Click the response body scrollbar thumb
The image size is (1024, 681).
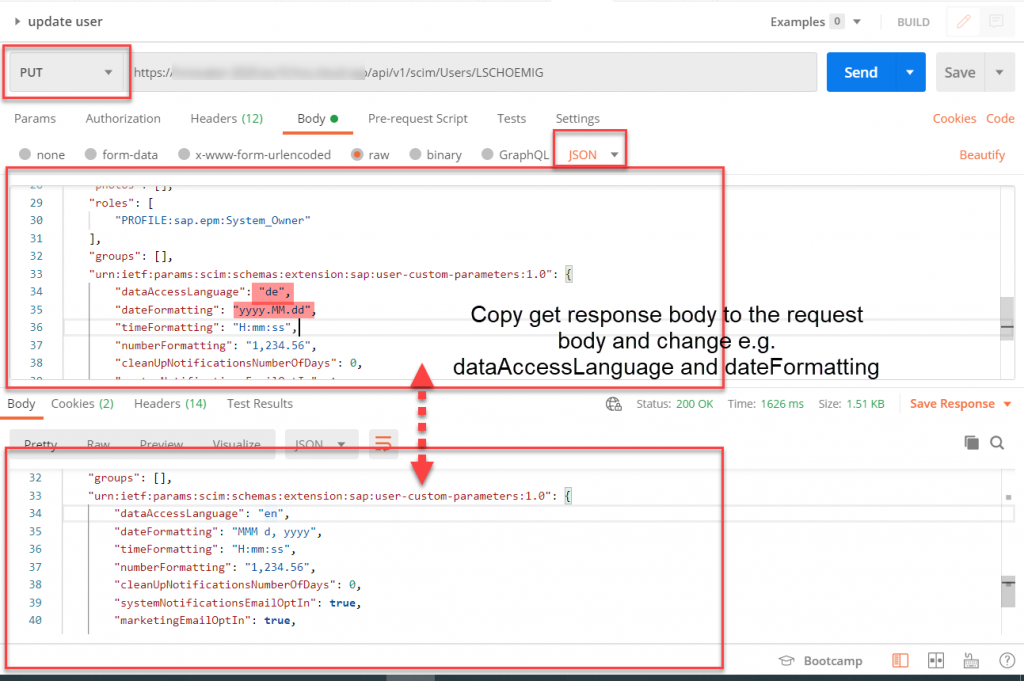pyautogui.click(x=1008, y=592)
